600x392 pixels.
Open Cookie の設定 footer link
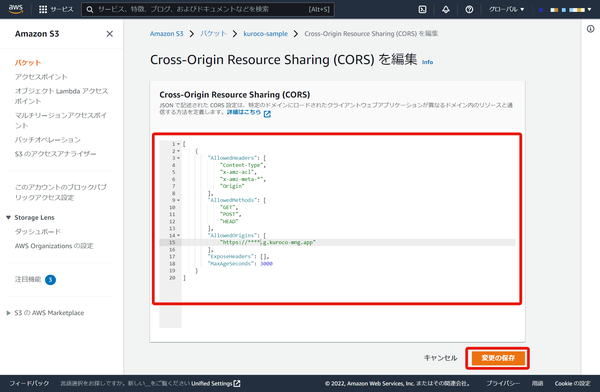(x=572, y=383)
